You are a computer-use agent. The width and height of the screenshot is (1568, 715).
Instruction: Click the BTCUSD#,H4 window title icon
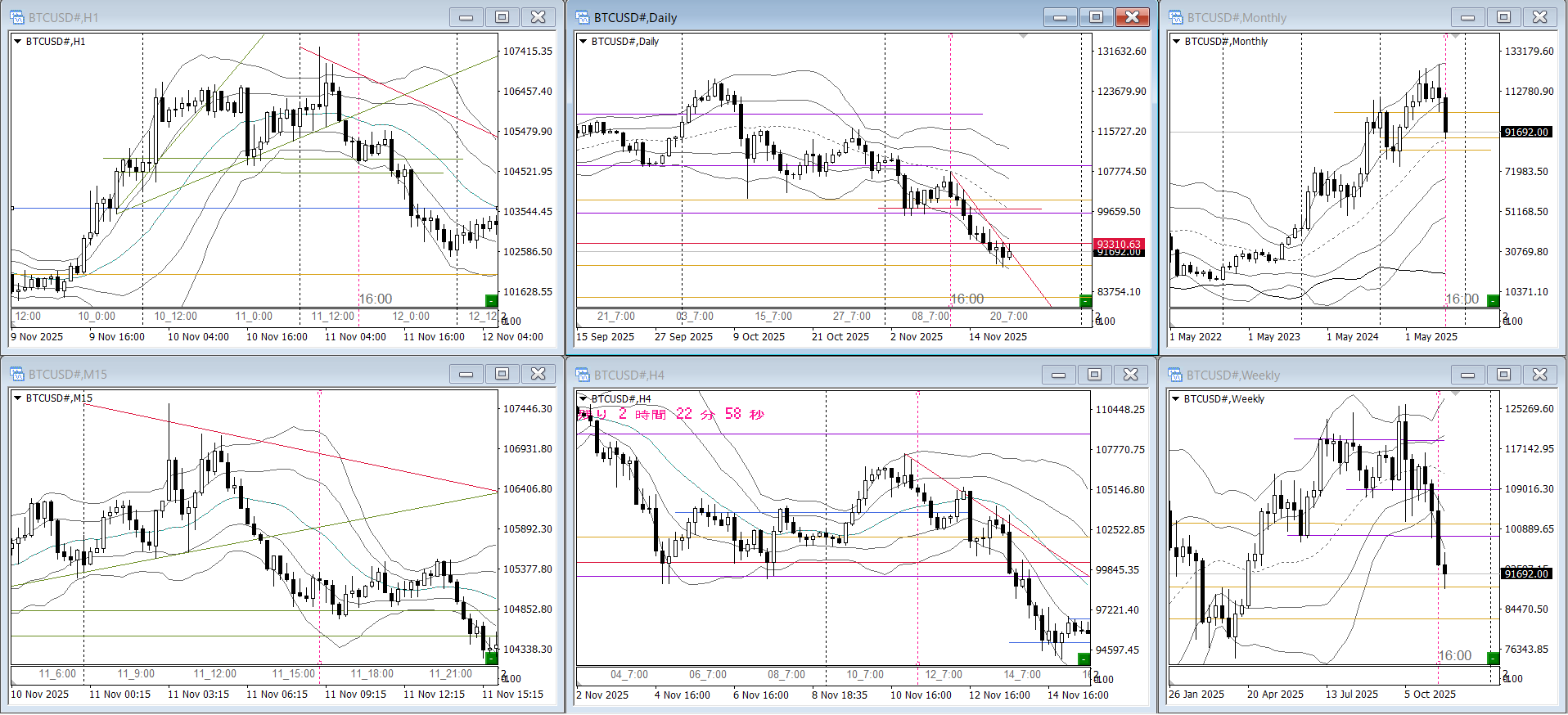(x=583, y=375)
